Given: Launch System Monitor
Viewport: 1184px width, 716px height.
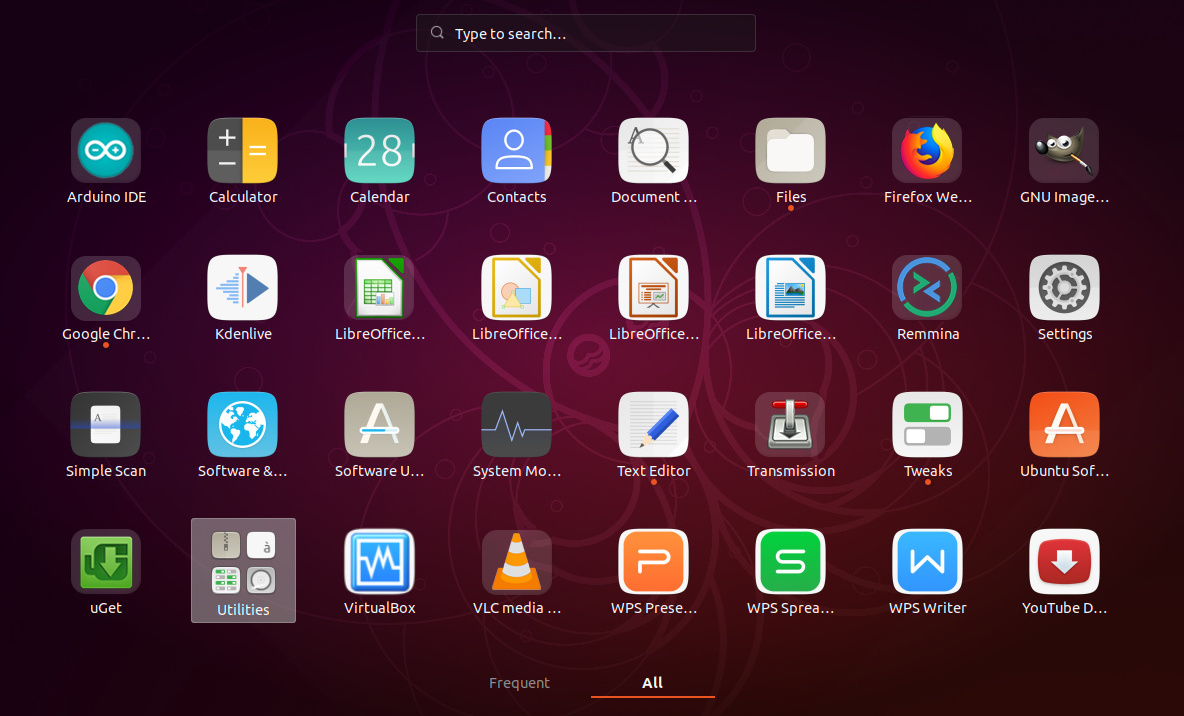Looking at the screenshot, I should [x=517, y=425].
